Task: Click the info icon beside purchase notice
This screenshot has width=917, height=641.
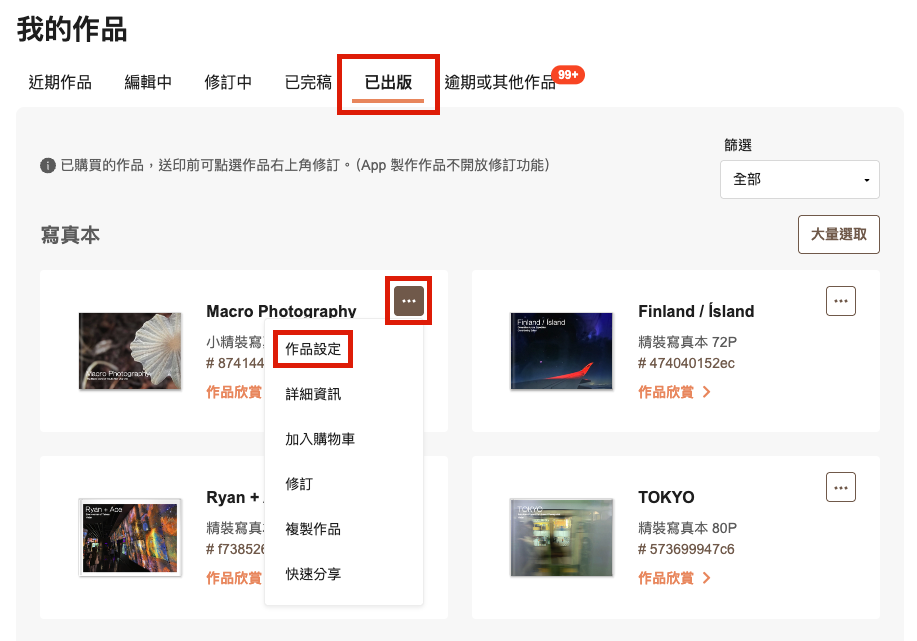Action: [47, 165]
